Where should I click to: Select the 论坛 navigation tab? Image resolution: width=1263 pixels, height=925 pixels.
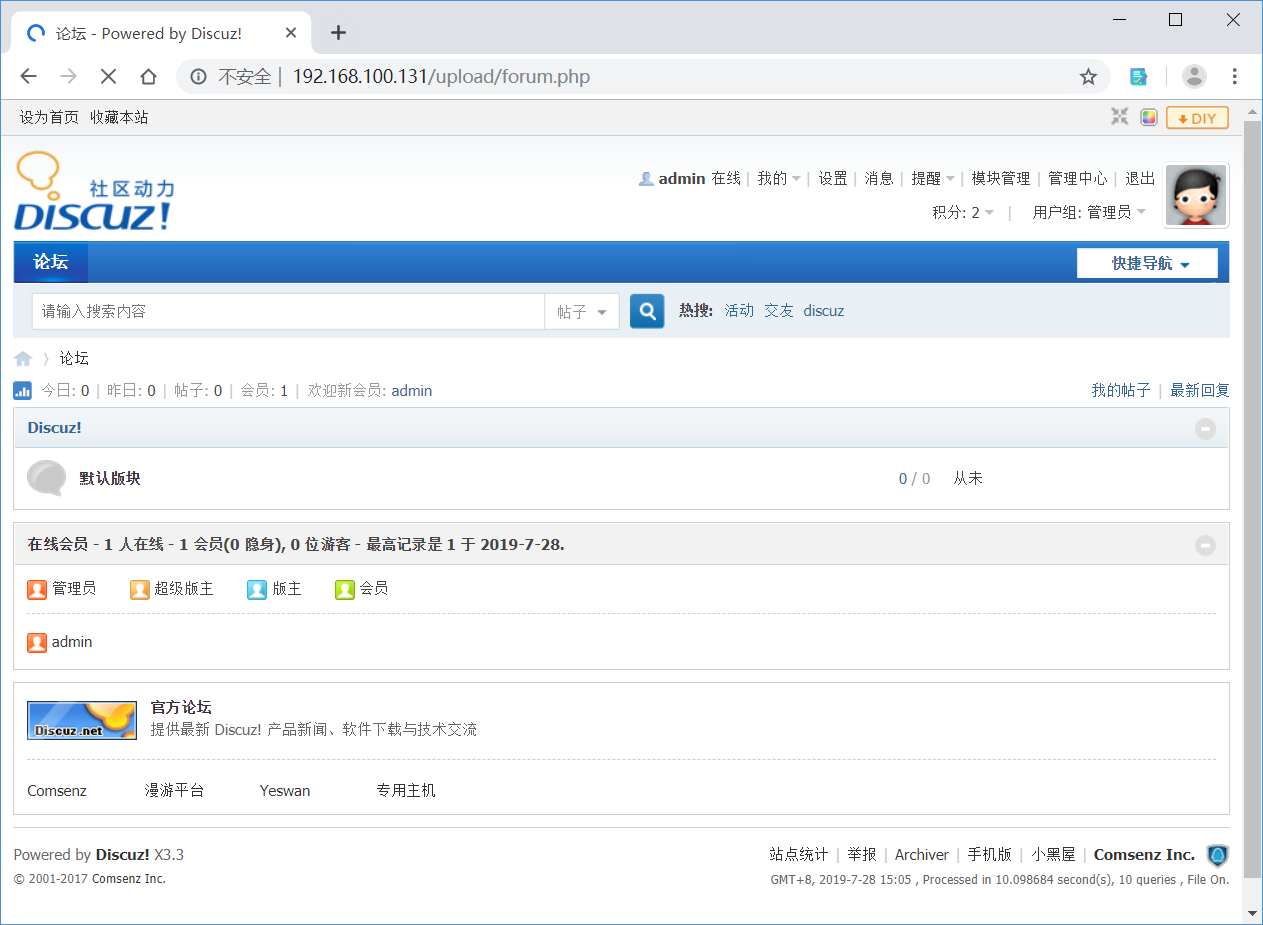[x=50, y=262]
